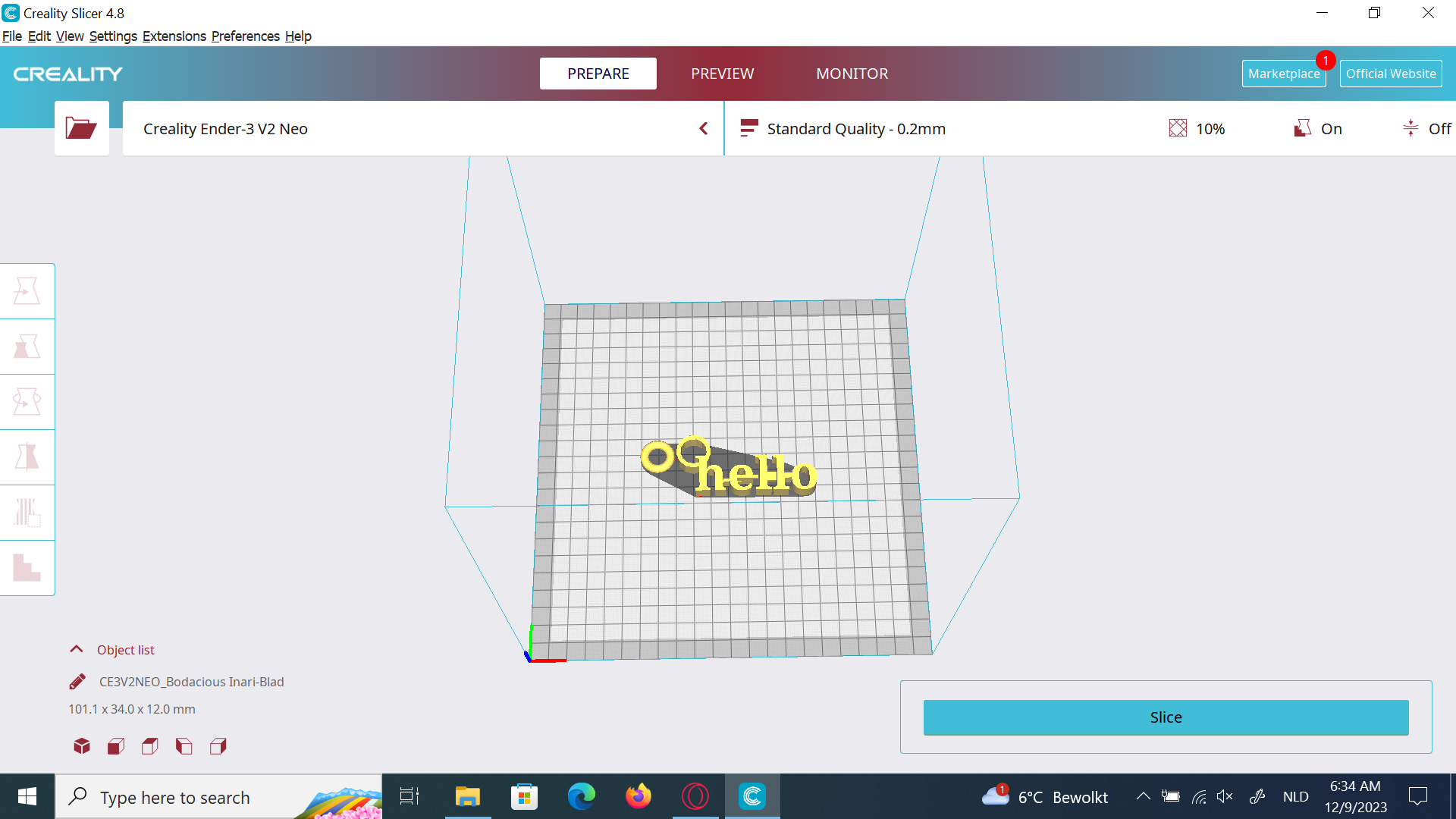Switch to front view cube icon
The width and height of the screenshot is (1456, 819).
[x=116, y=746]
